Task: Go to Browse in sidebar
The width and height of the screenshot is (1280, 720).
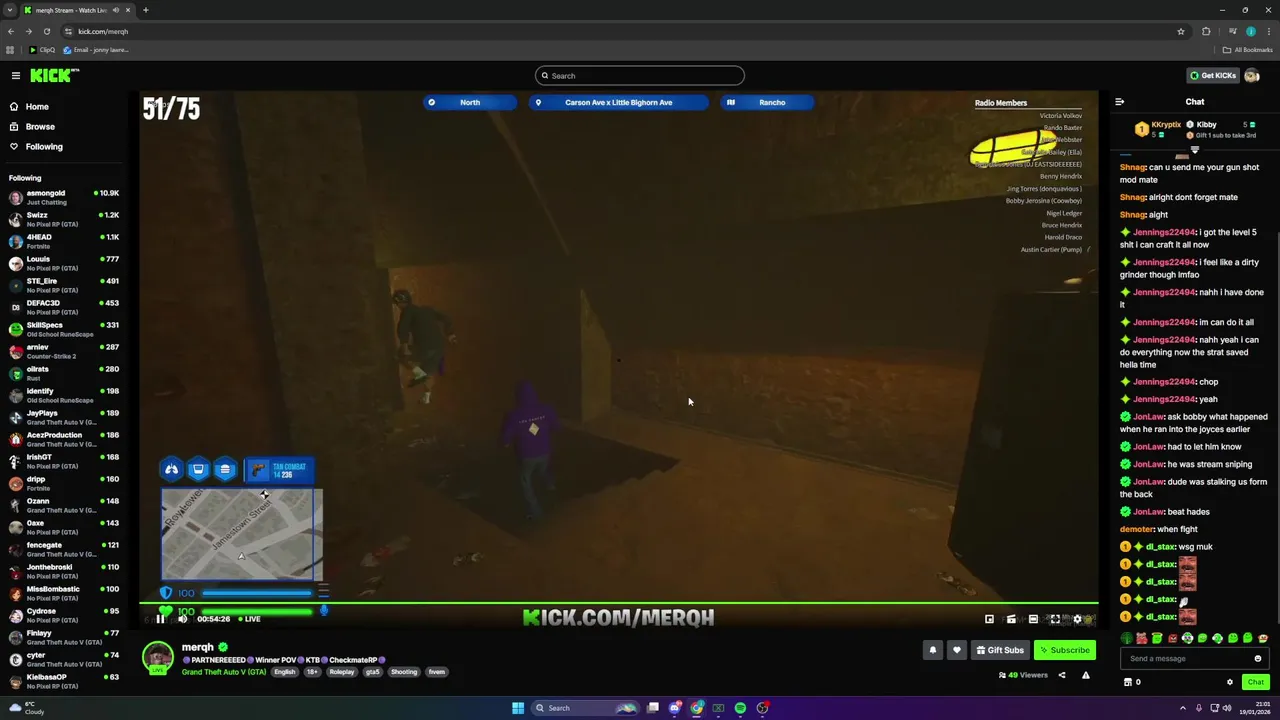Action: coord(40,127)
